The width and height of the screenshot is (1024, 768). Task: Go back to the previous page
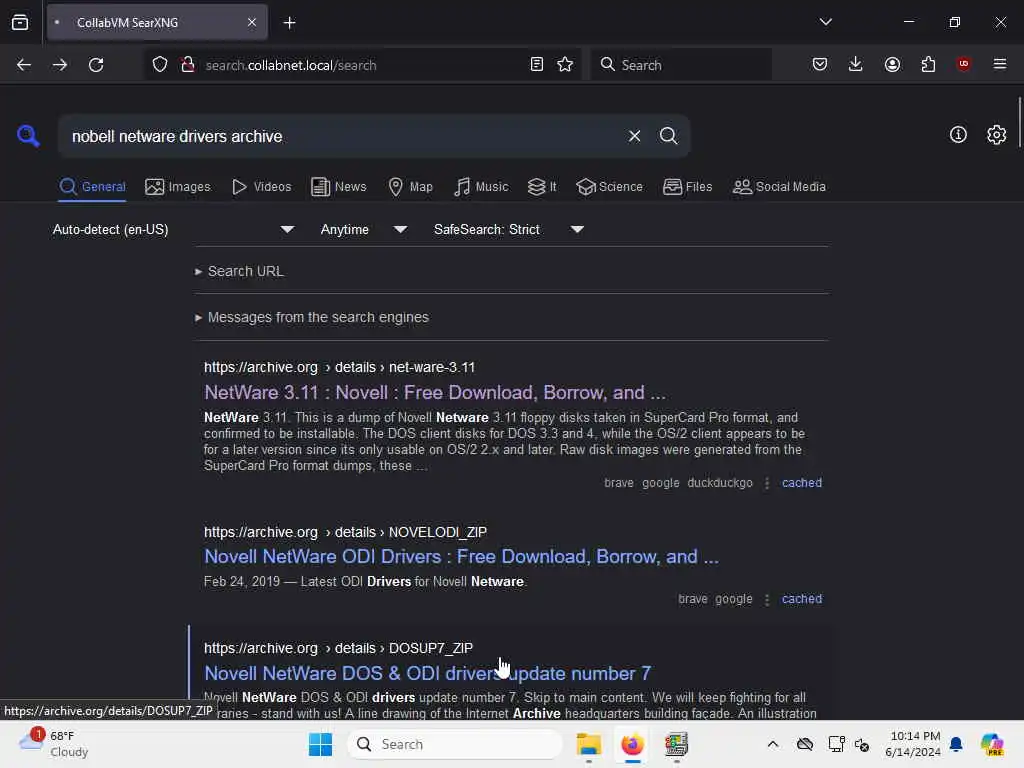pos(24,65)
